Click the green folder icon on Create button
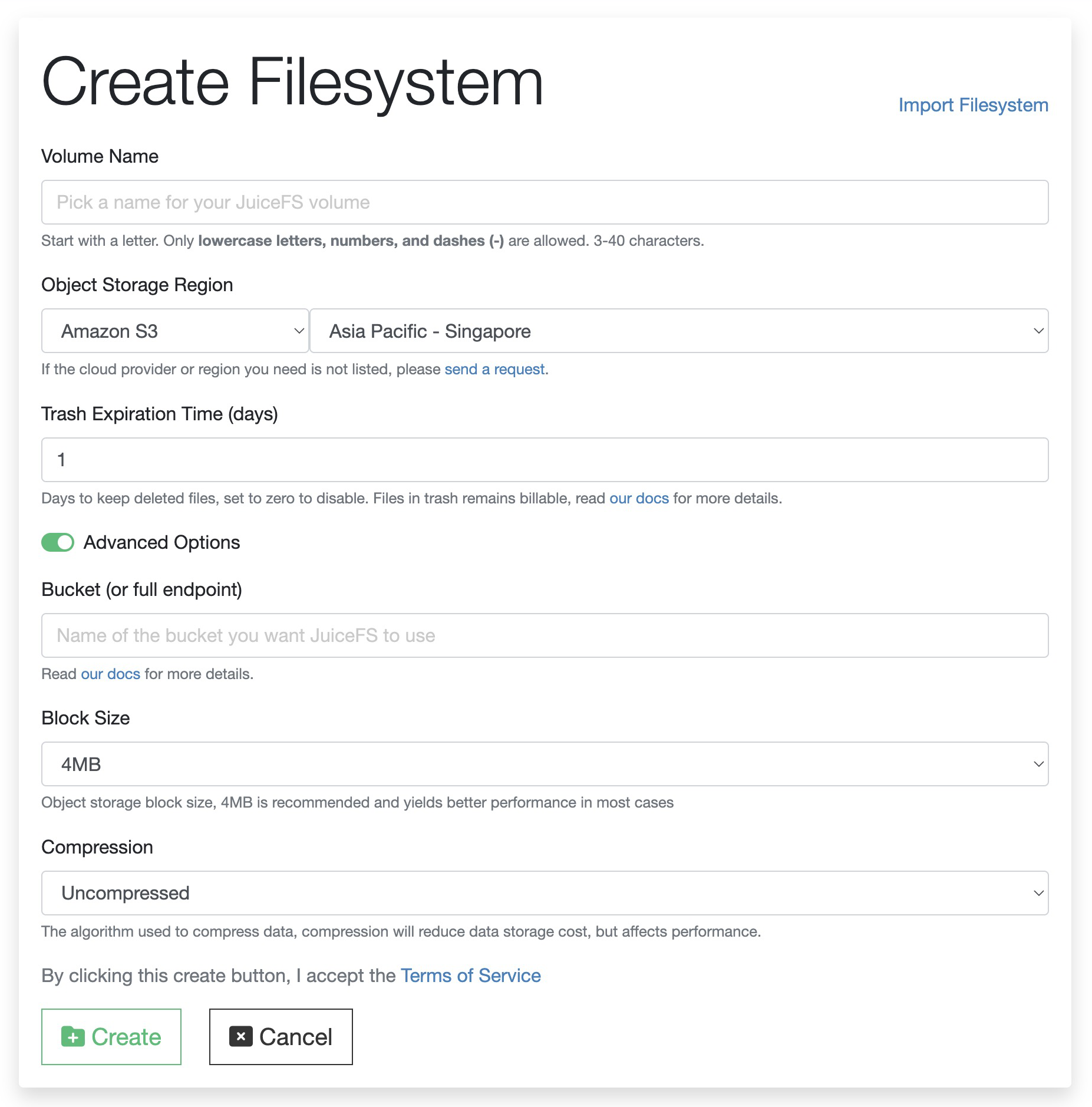 (73, 1036)
